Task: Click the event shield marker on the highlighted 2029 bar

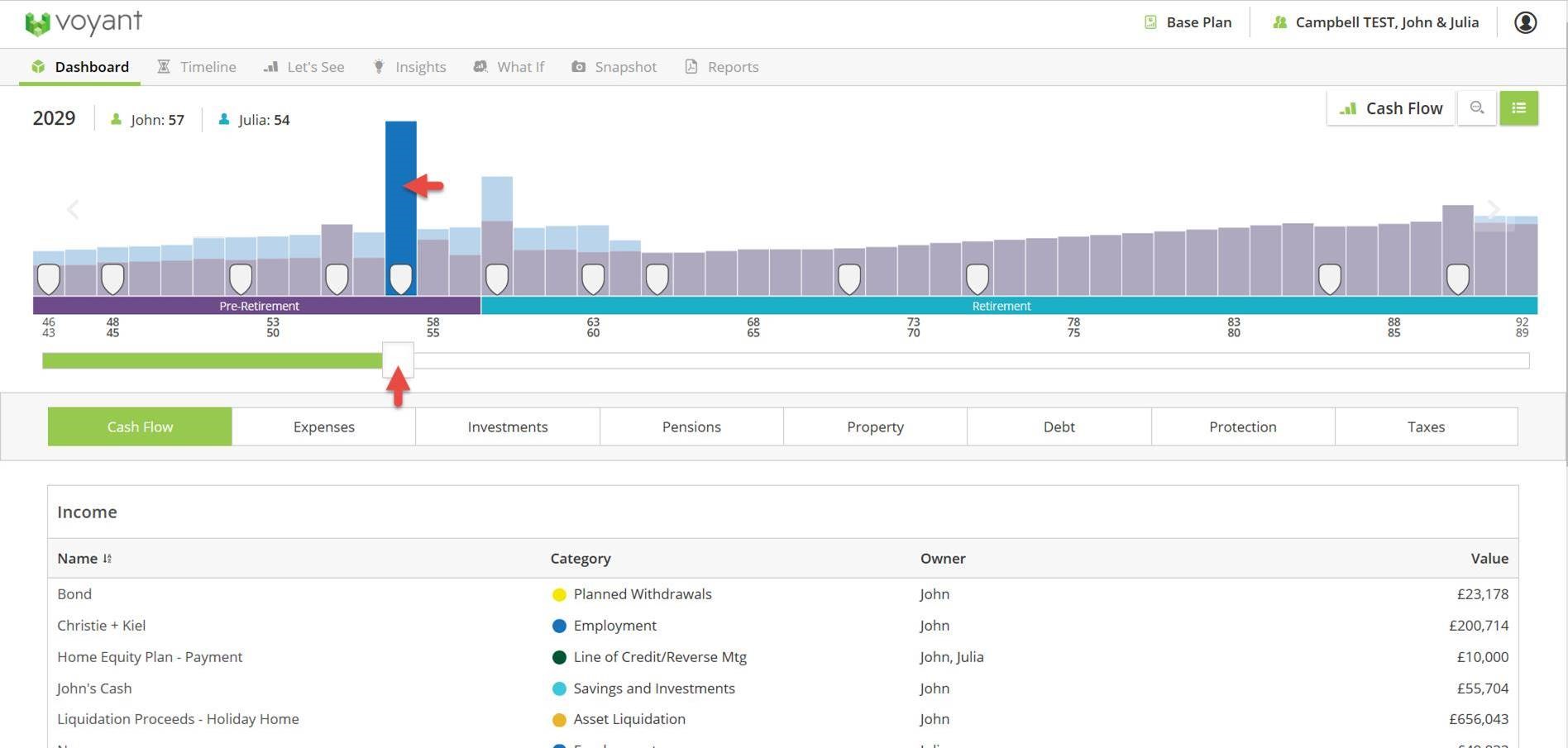Action: click(401, 279)
